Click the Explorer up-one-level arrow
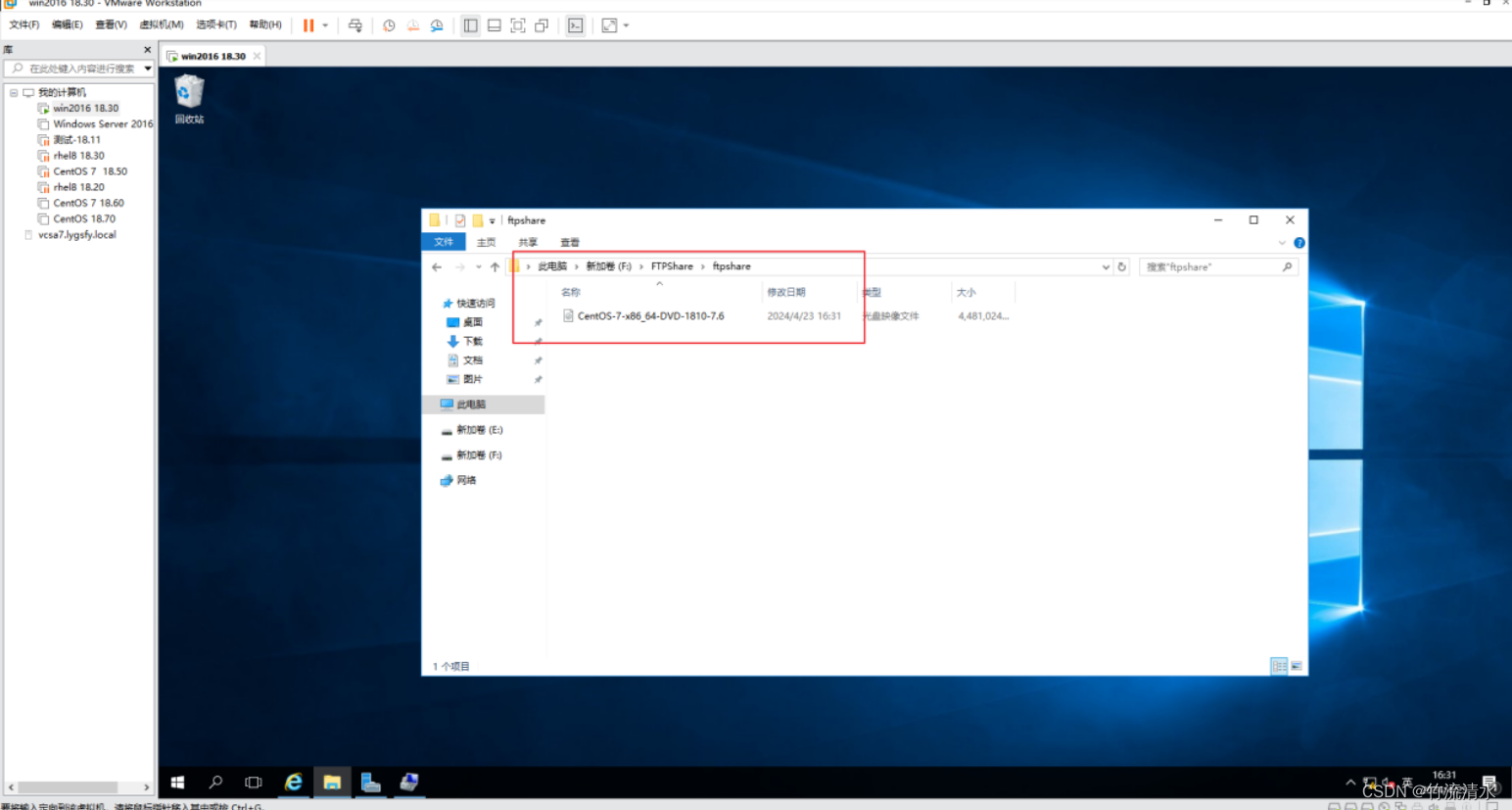Viewport: 1512px width, 810px height. [x=495, y=266]
